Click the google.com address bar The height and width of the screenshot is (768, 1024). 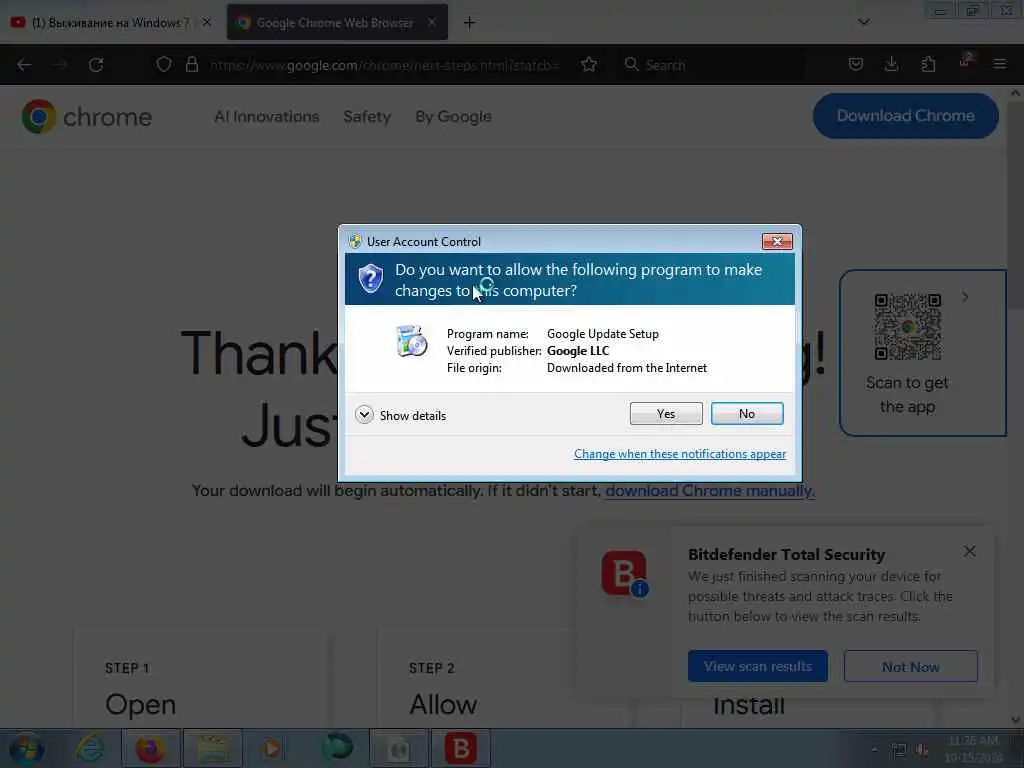click(385, 65)
